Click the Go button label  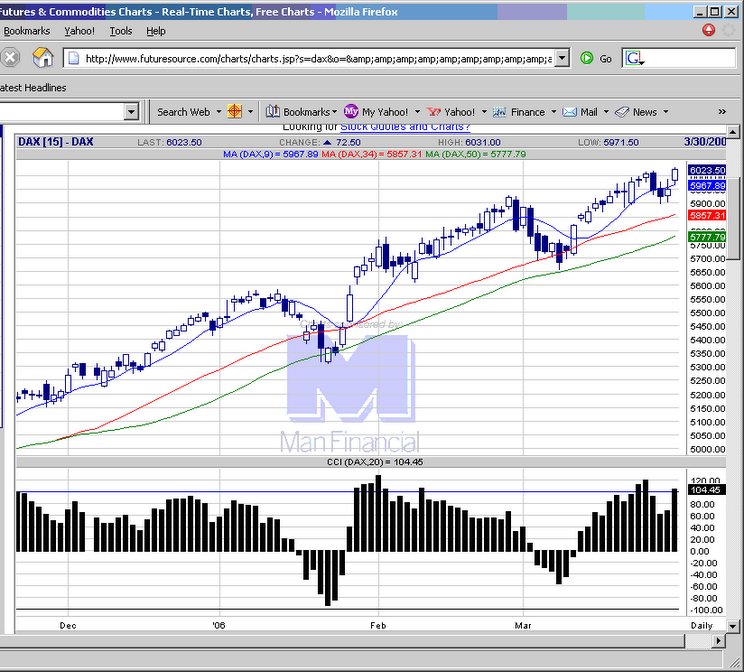click(605, 59)
